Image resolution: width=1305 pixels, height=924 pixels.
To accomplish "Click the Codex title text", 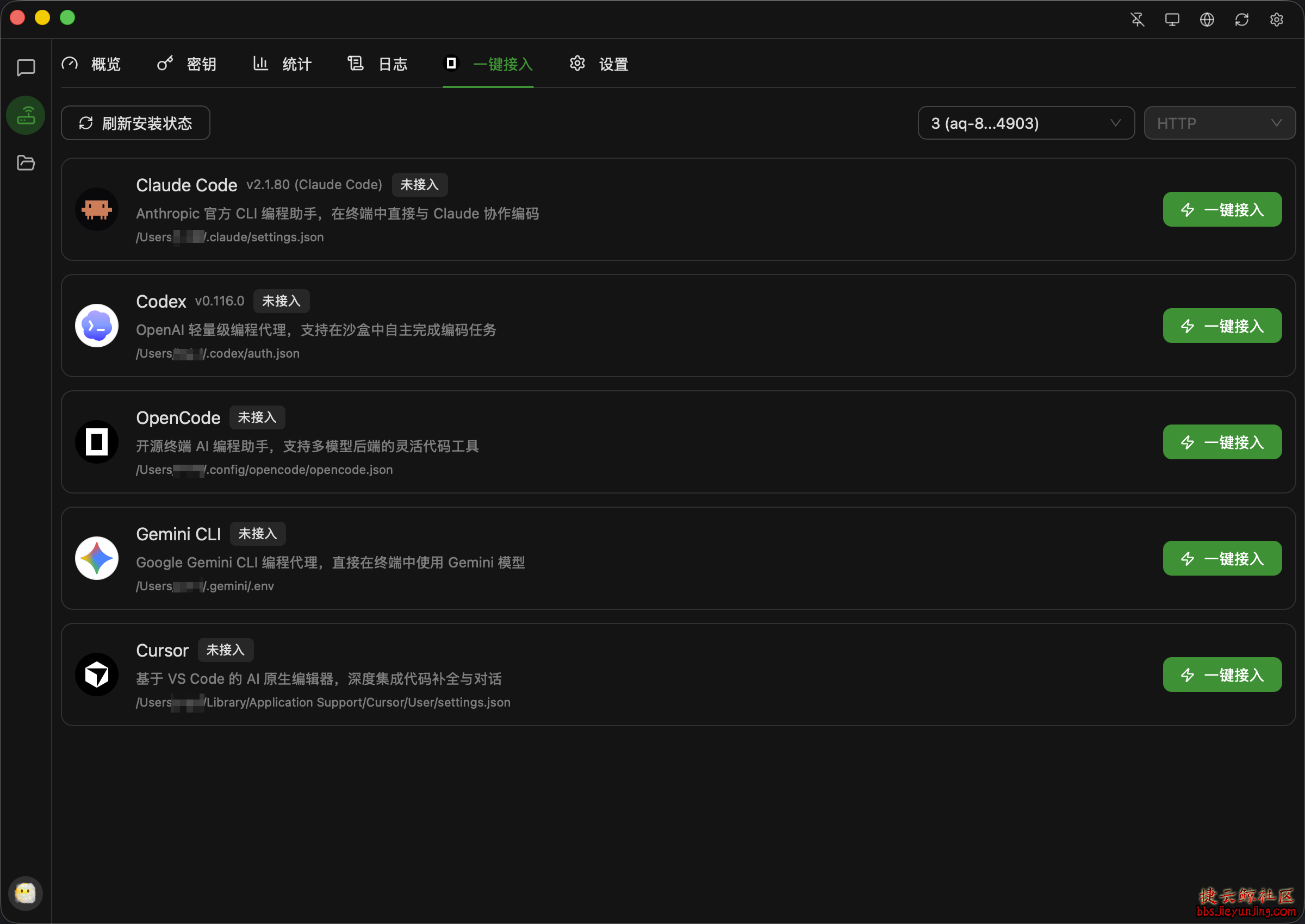I will click(x=161, y=302).
